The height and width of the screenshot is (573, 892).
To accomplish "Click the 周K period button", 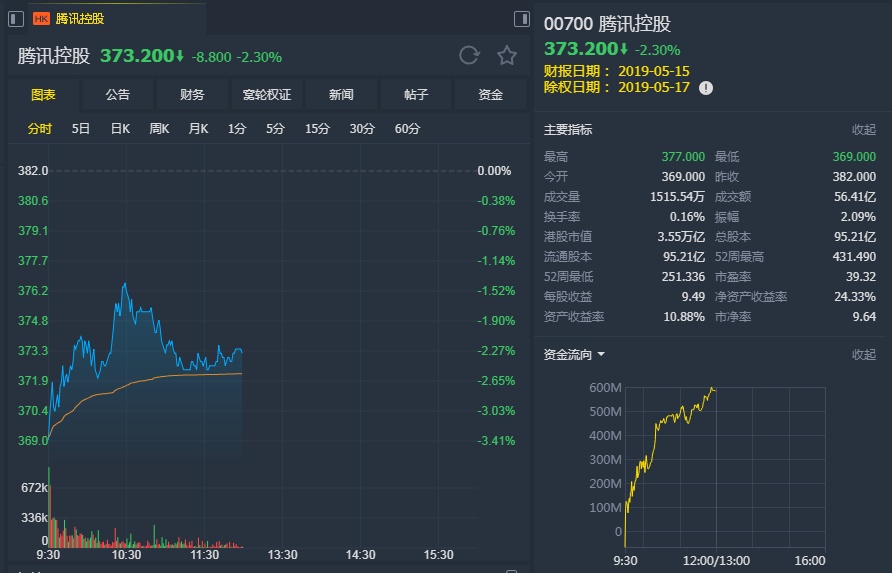I will 159,129.
